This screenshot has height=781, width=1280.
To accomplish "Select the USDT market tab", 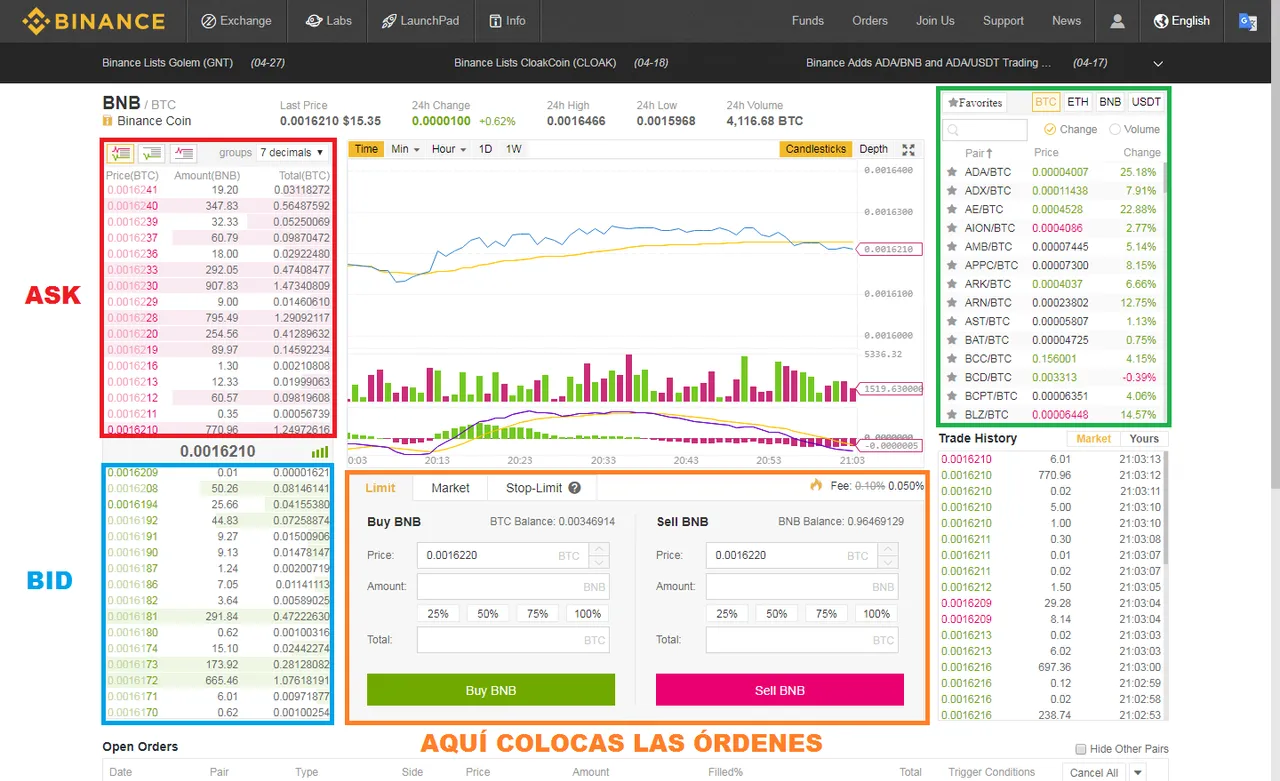I will (1146, 102).
